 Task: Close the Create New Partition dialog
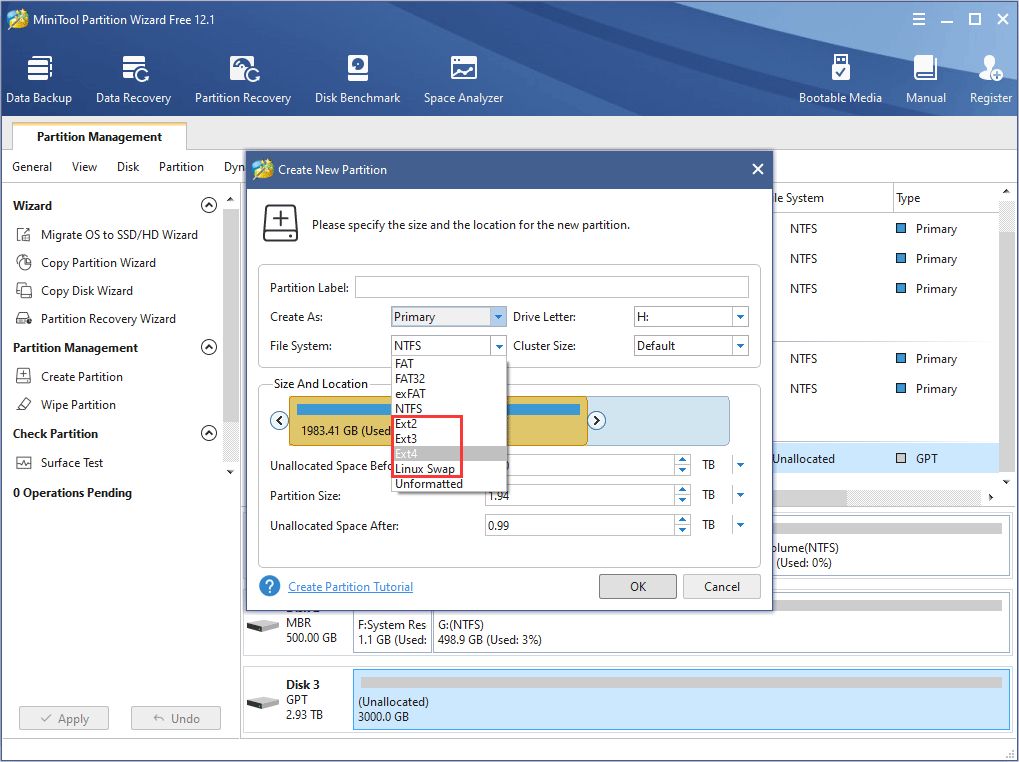pos(758,169)
